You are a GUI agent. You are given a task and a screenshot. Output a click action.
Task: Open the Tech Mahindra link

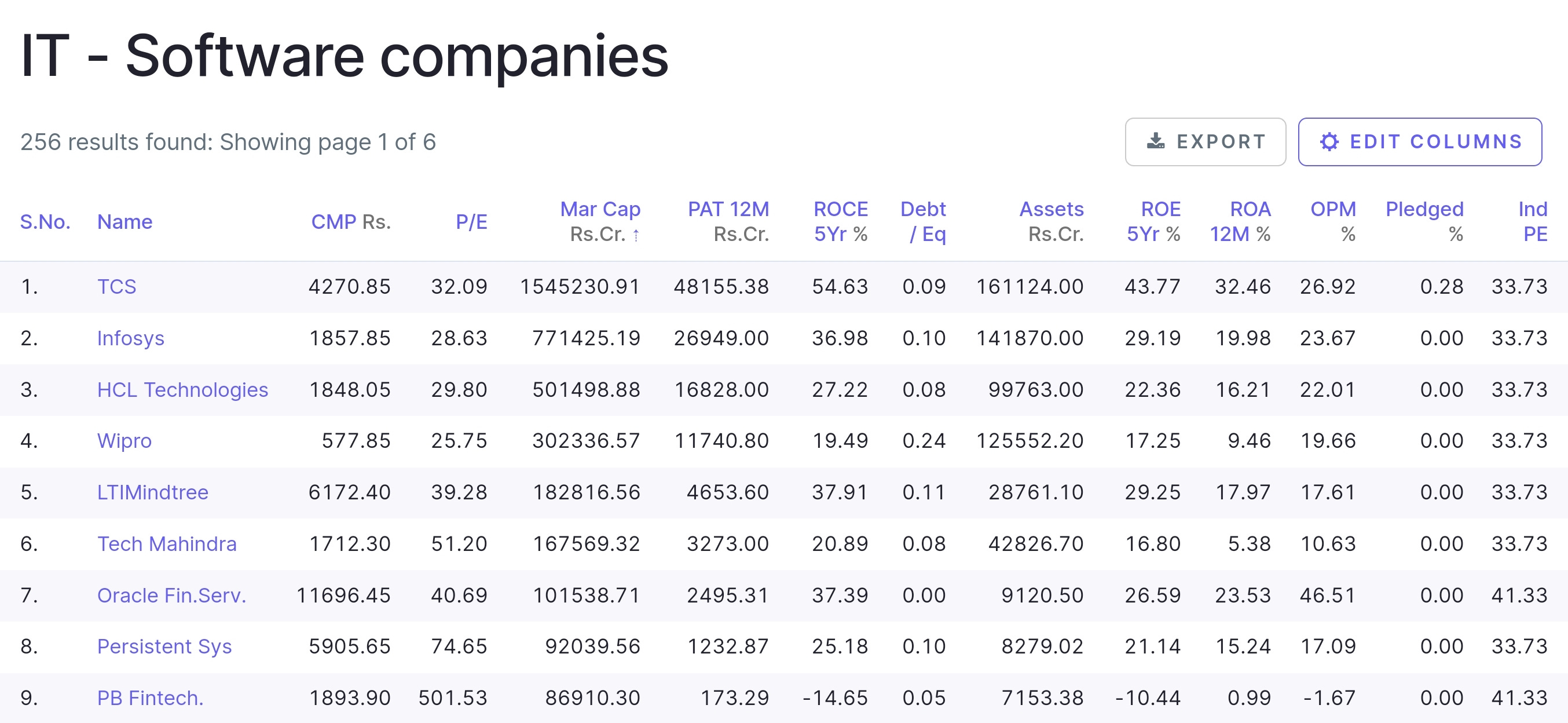(x=167, y=543)
